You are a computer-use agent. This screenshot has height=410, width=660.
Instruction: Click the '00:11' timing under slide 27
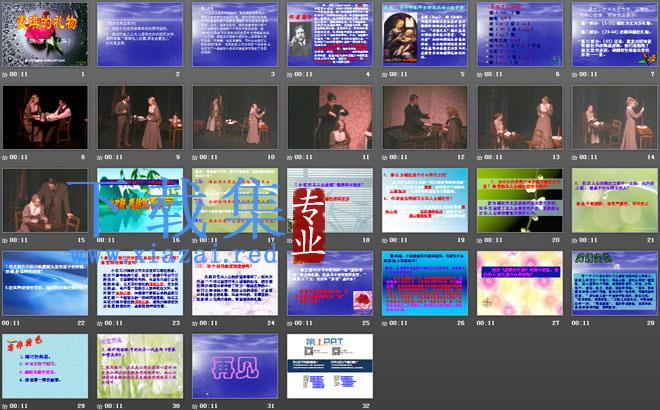point(485,323)
